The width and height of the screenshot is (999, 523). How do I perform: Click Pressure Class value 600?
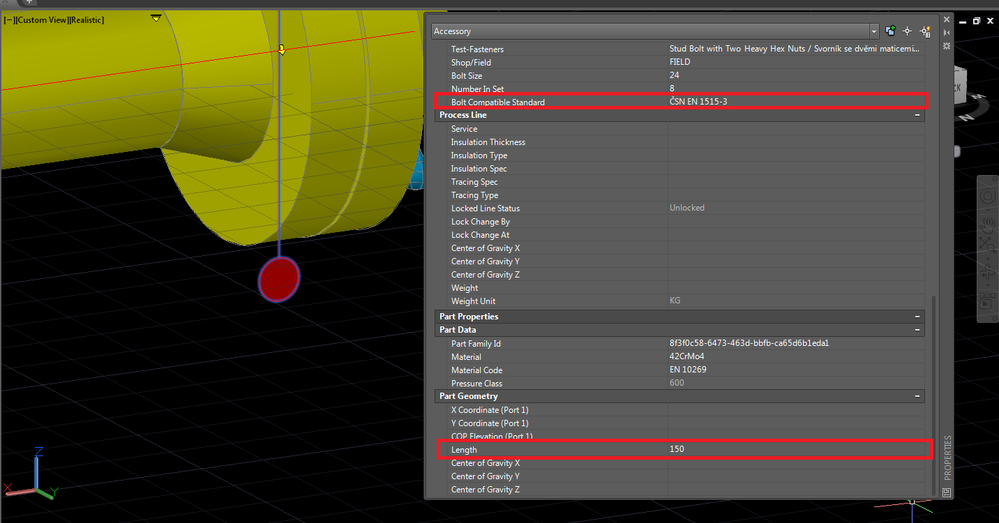677,383
